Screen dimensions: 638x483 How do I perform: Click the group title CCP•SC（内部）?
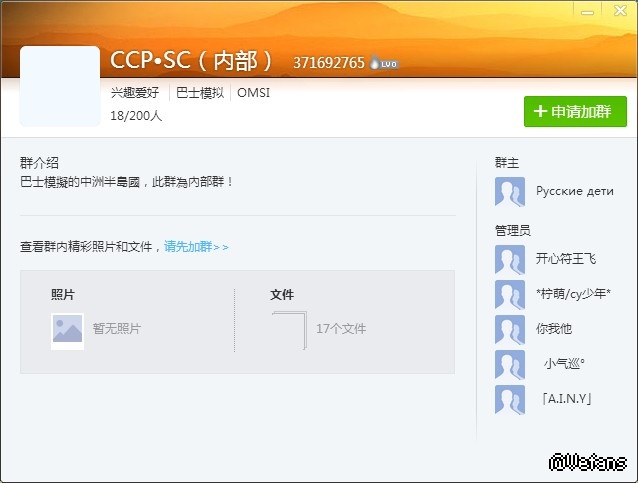[x=191, y=61]
